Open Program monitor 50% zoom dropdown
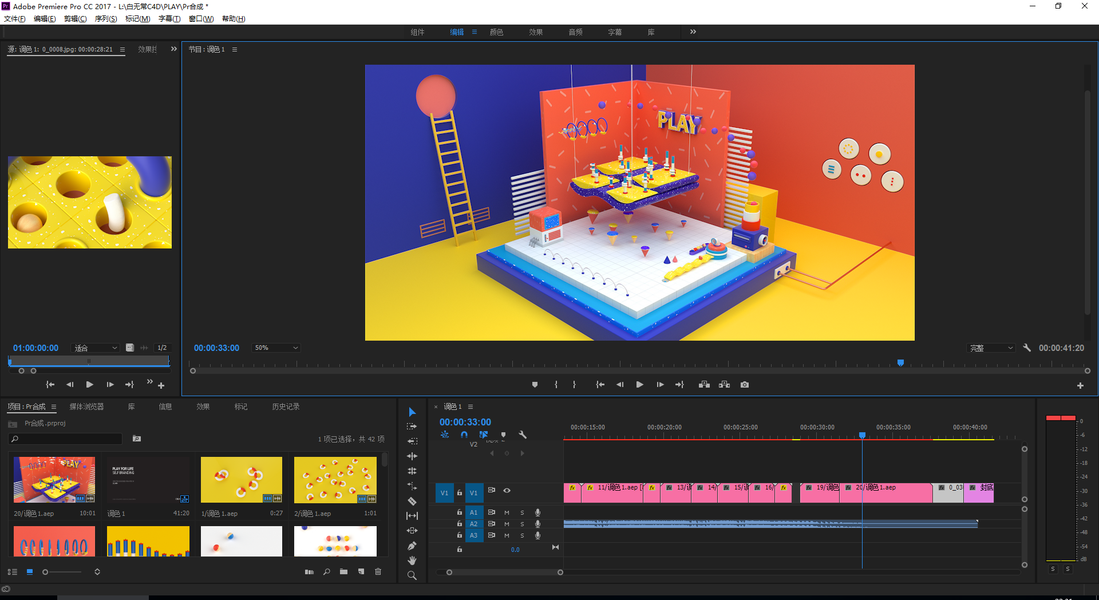 tap(276, 348)
